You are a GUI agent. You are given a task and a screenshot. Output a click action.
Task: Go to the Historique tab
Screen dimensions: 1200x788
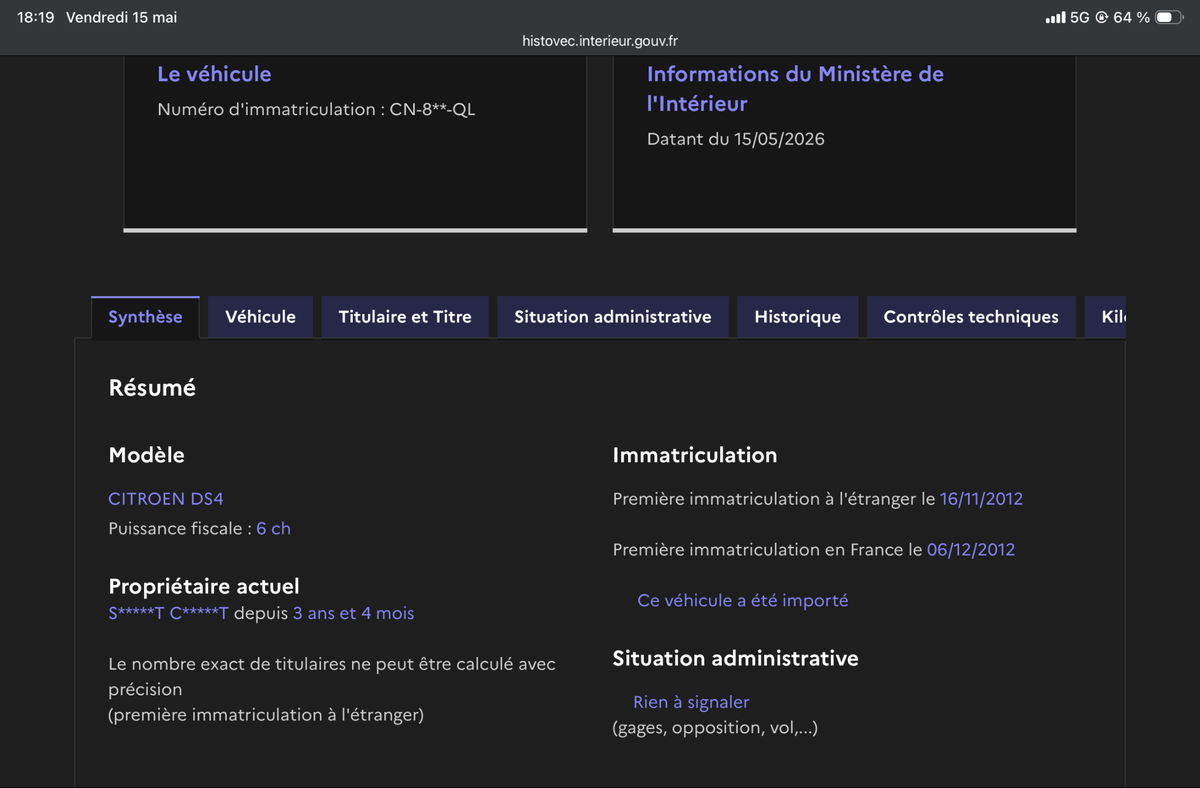point(797,317)
